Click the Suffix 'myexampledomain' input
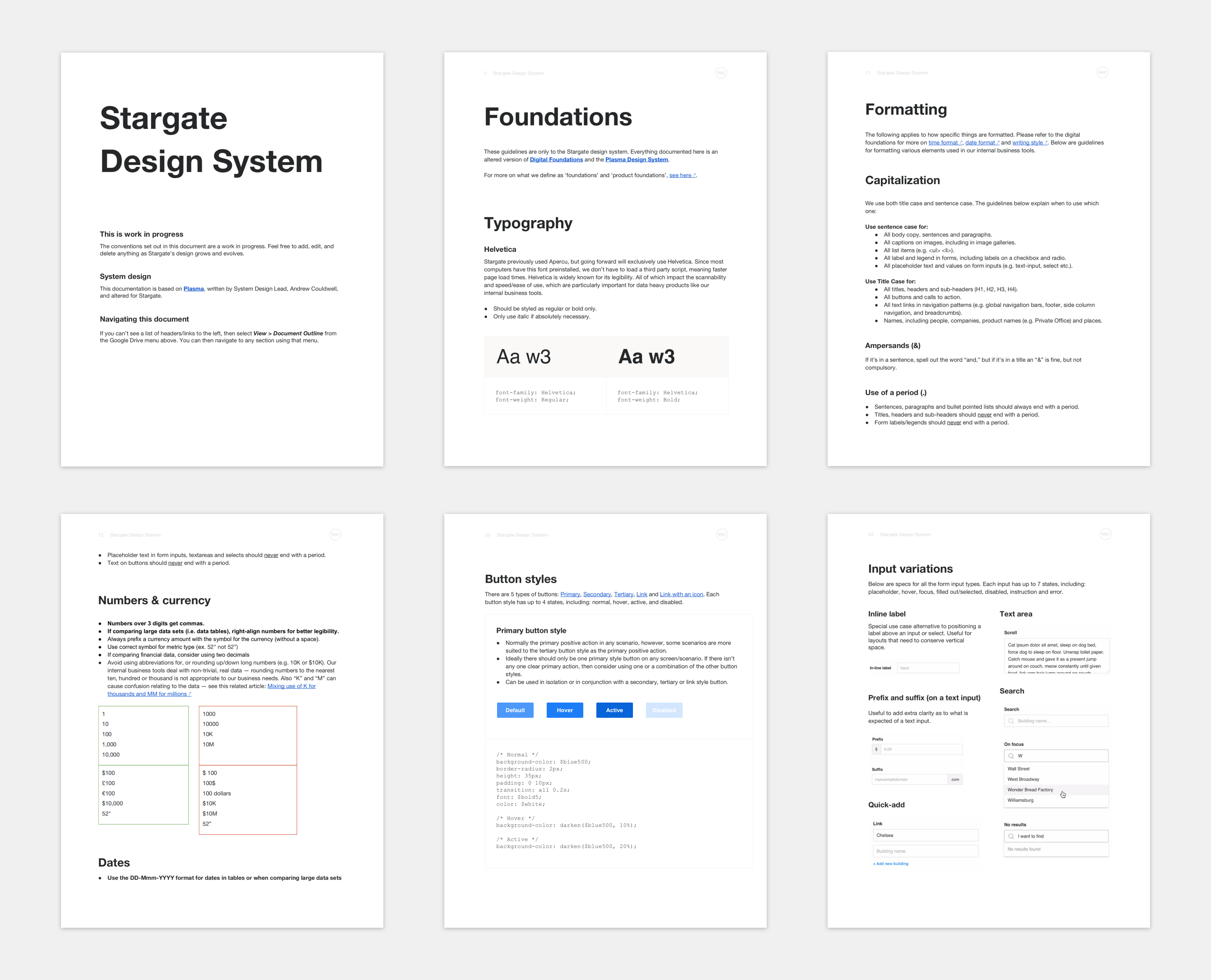 pos(910,780)
